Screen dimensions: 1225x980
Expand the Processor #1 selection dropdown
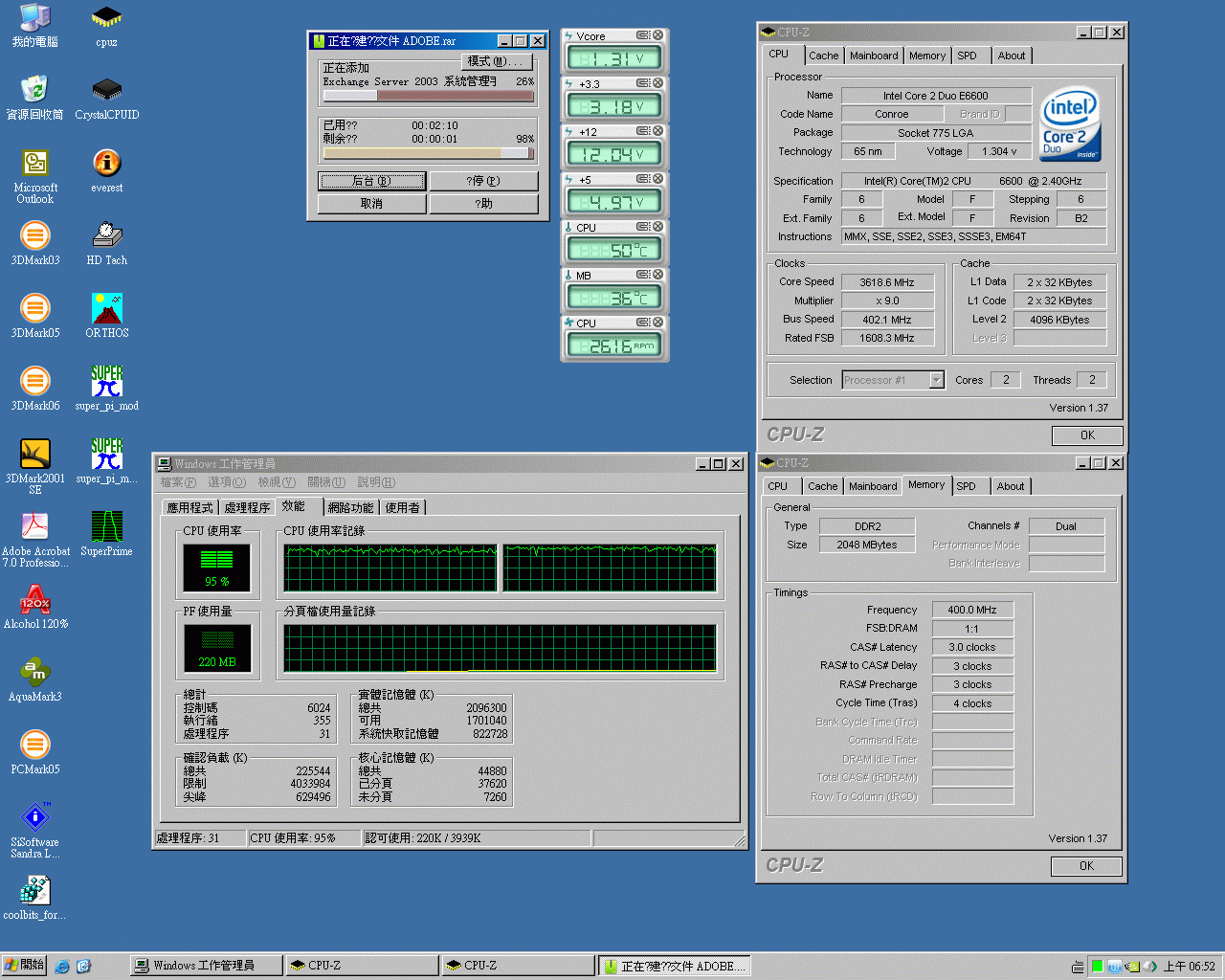936,380
